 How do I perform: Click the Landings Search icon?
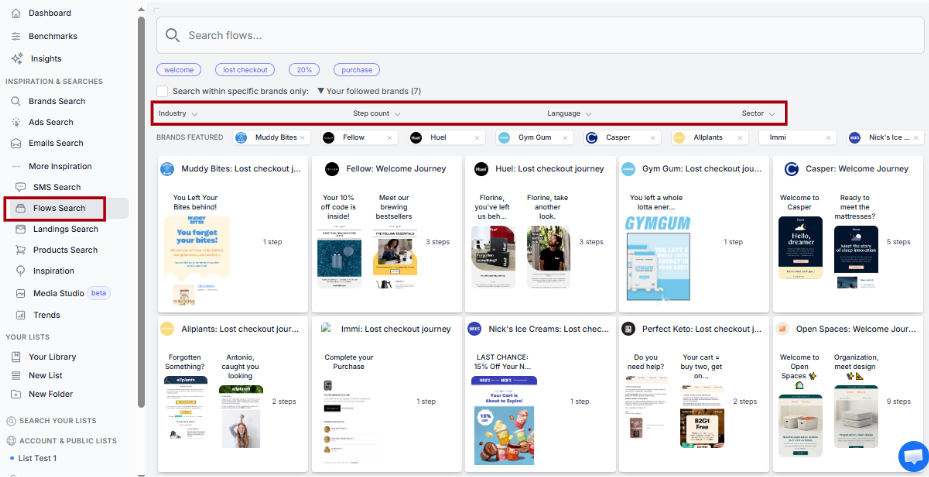tap(21, 229)
